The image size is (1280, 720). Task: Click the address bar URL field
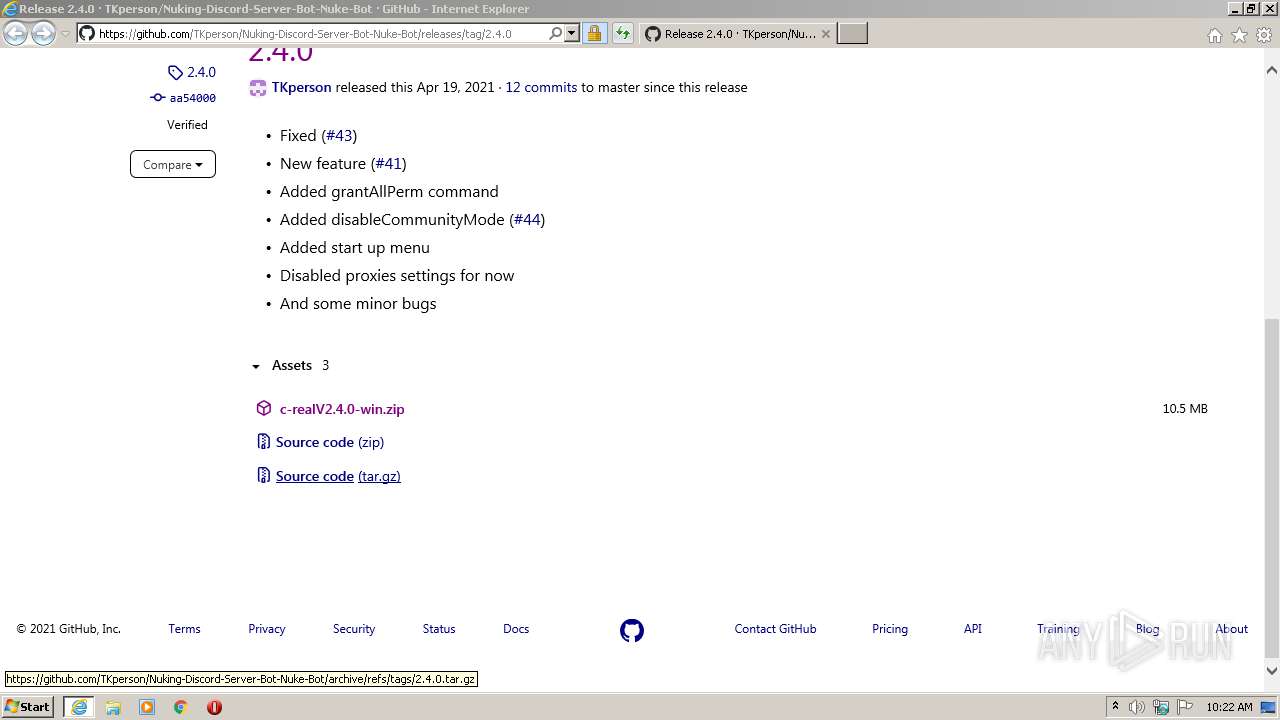click(x=312, y=33)
